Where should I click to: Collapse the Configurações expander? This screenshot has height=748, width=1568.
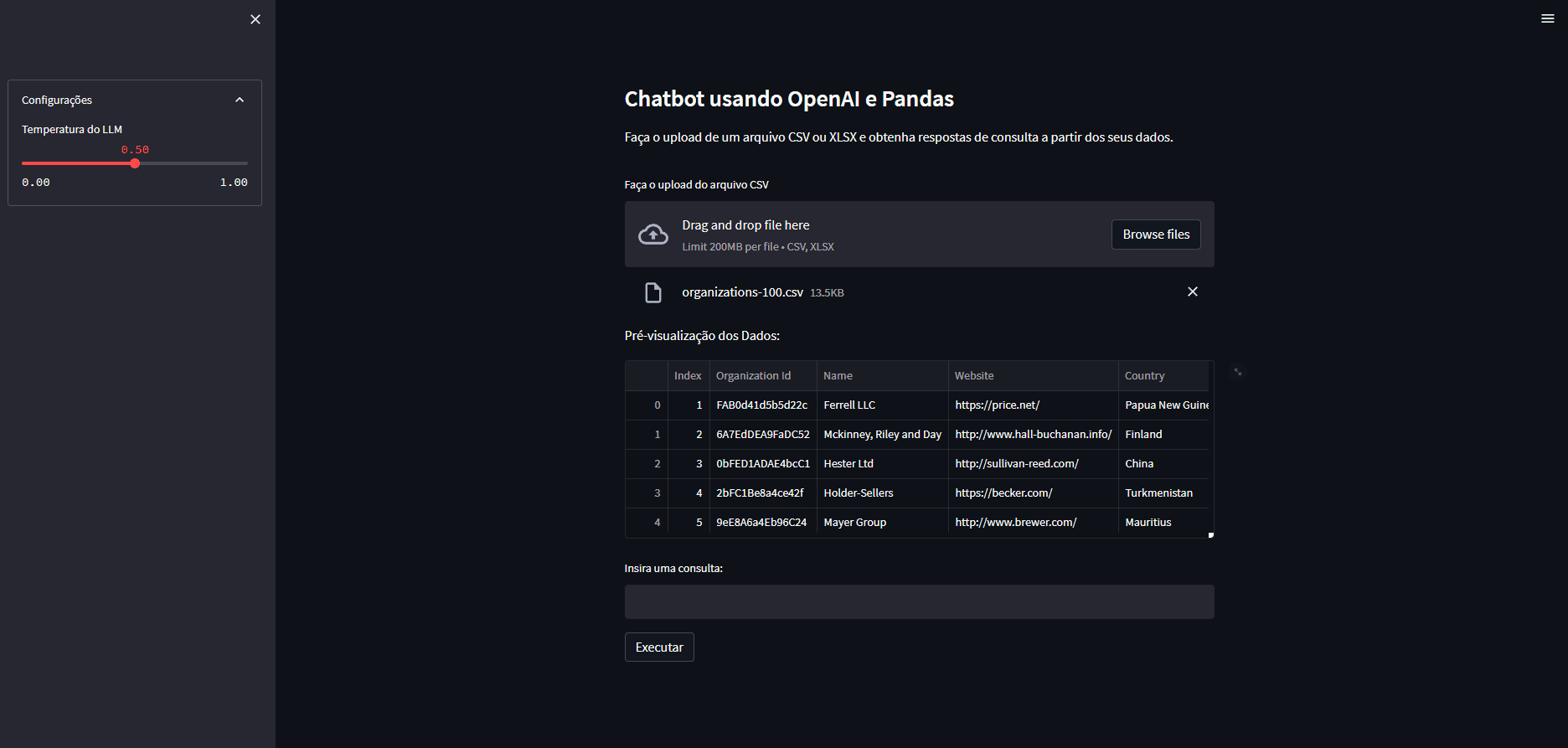tap(240, 100)
